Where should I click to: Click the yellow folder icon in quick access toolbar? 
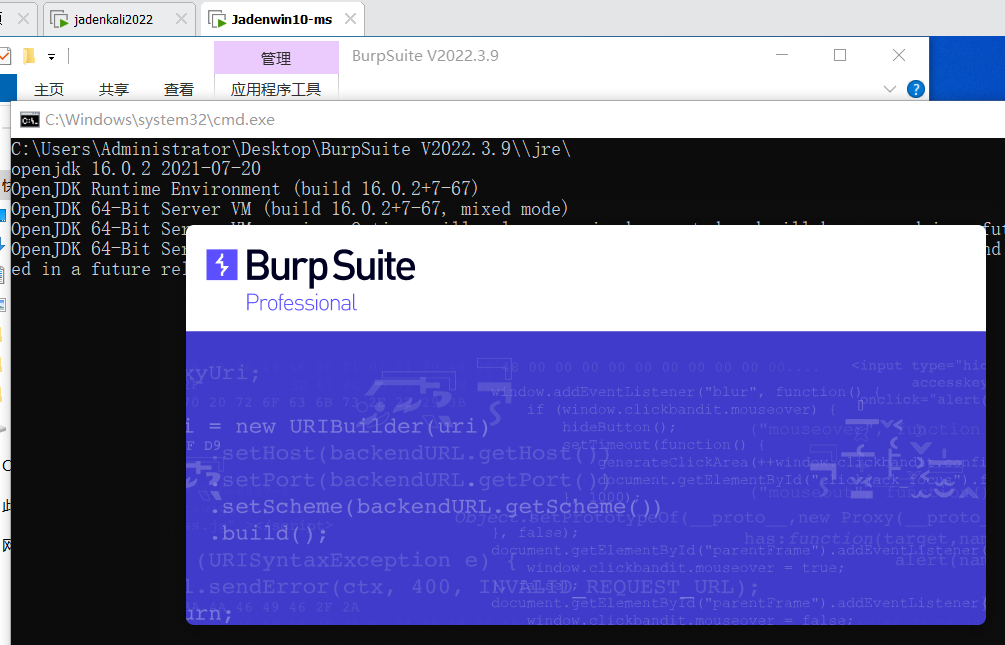click(29, 56)
